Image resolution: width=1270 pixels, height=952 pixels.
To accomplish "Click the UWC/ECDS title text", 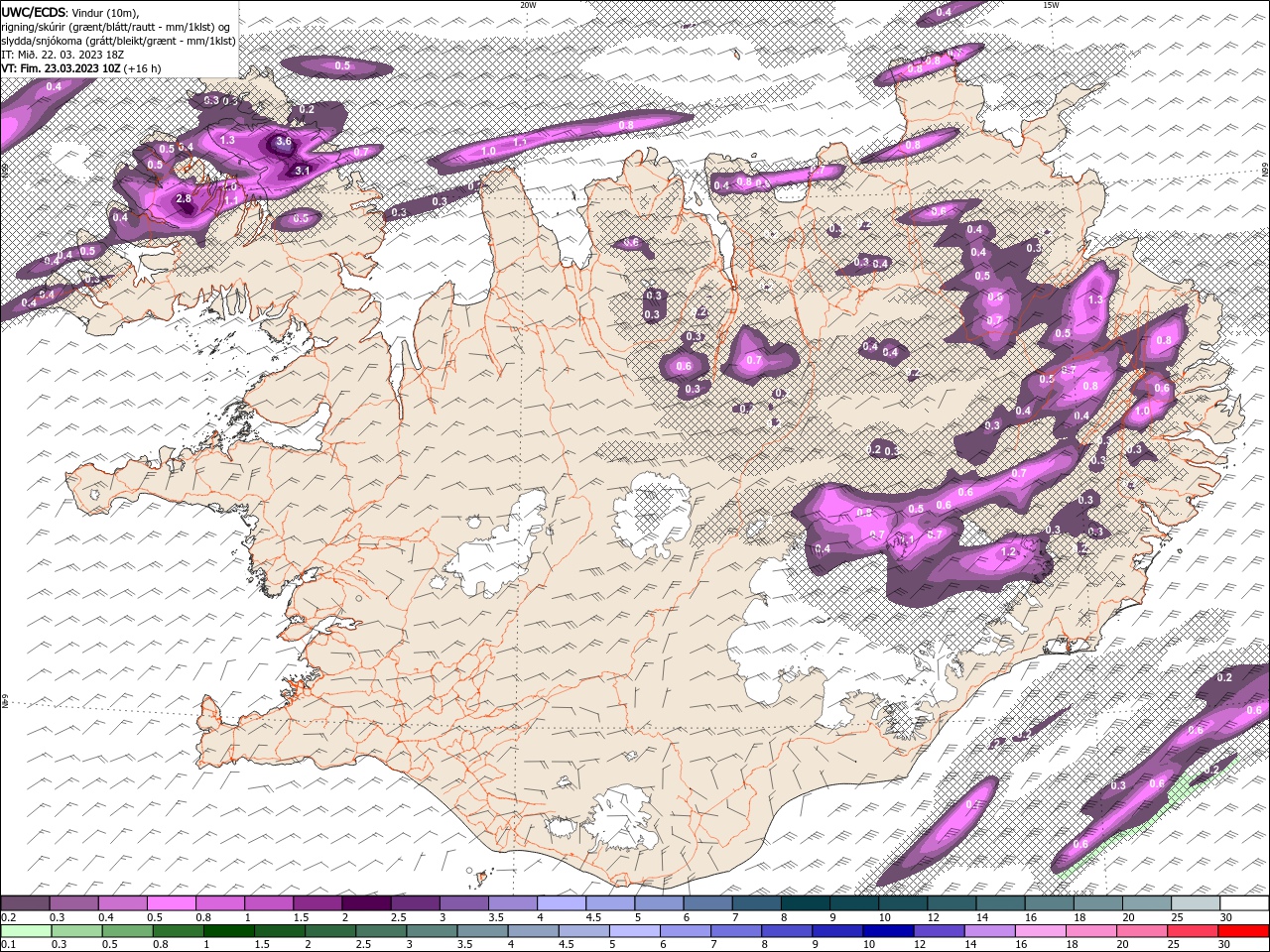I will [34, 12].
